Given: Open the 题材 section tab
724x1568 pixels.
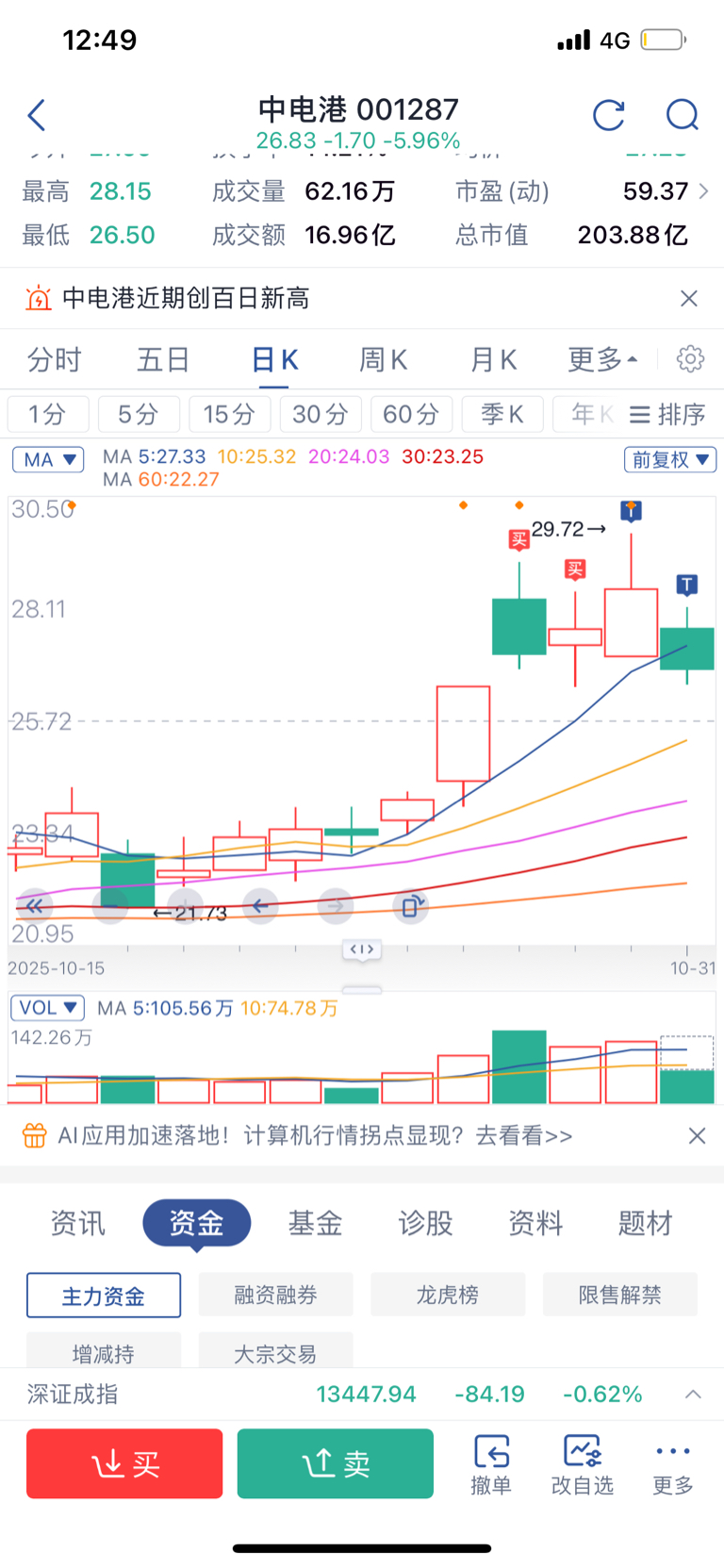Looking at the screenshot, I should pyautogui.click(x=646, y=1223).
